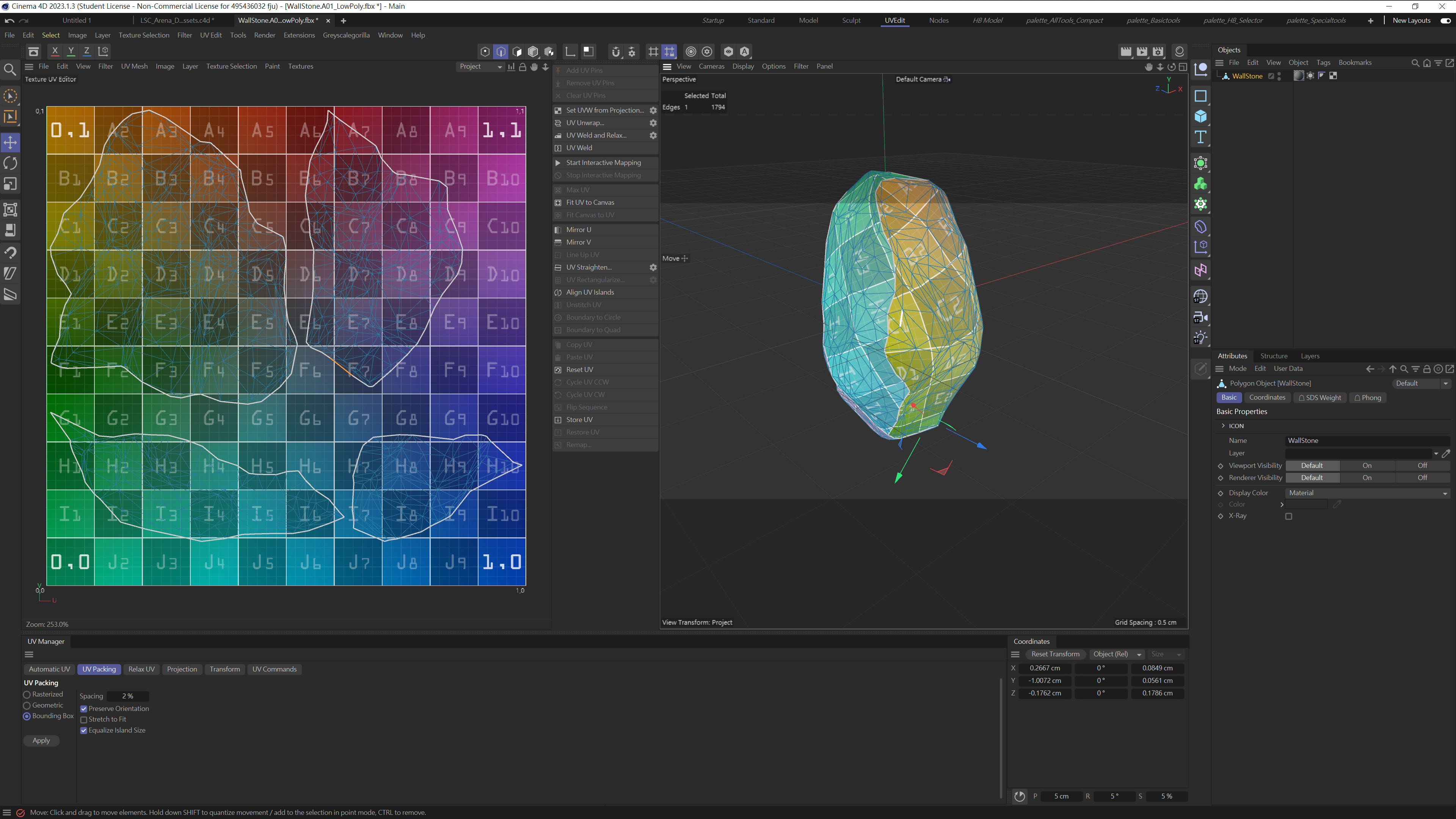The height and width of the screenshot is (819, 1456).
Task: Open the UV Edit menu
Action: (210, 35)
